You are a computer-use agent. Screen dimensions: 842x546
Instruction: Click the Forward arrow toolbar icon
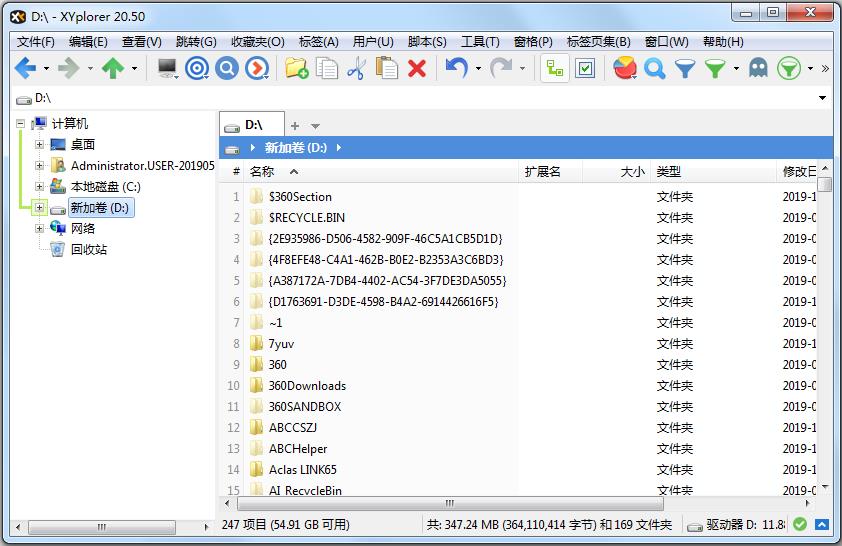click(x=69, y=68)
